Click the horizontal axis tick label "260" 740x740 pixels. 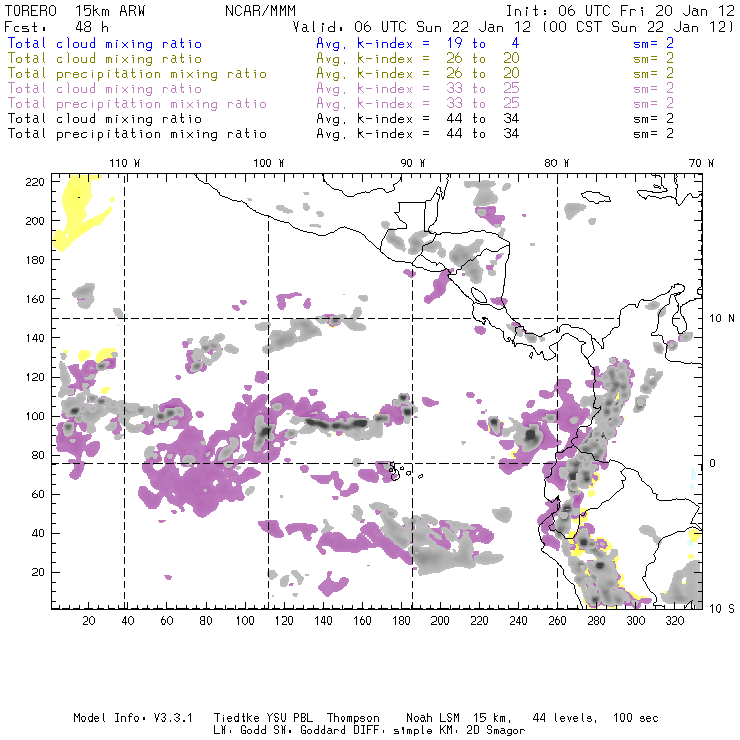[x=557, y=621]
